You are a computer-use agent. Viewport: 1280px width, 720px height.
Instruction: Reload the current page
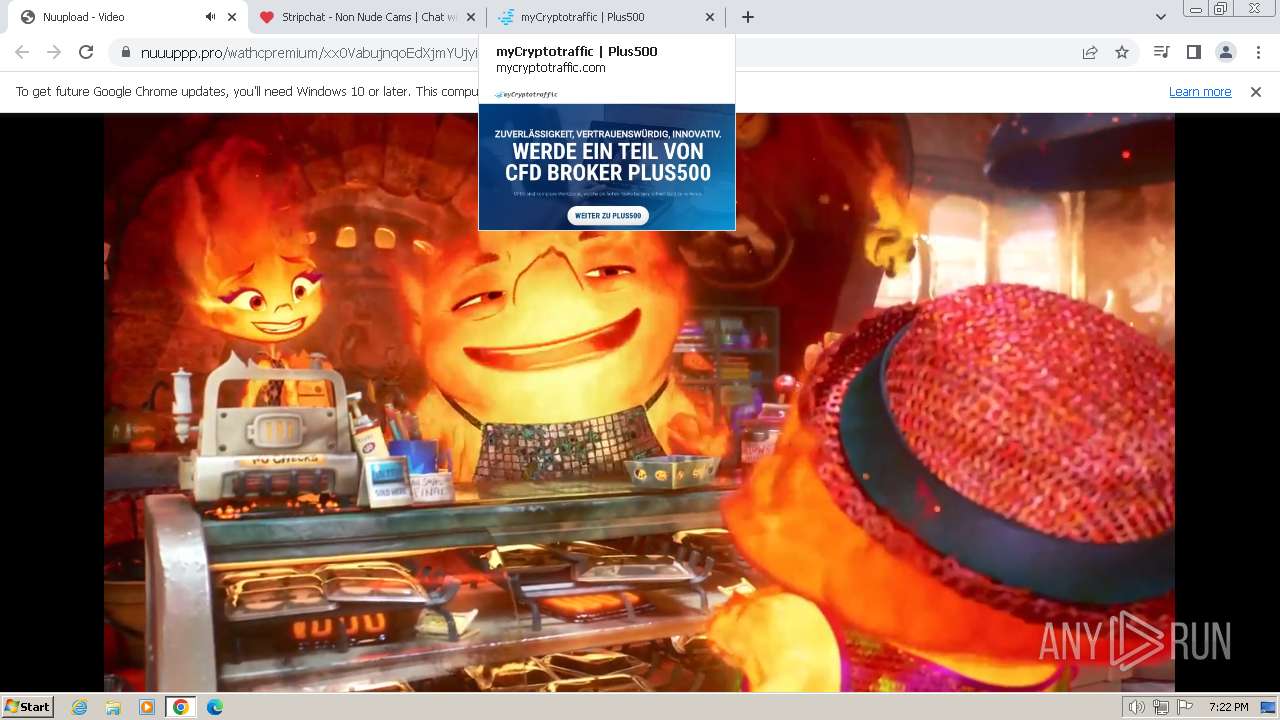[86, 52]
